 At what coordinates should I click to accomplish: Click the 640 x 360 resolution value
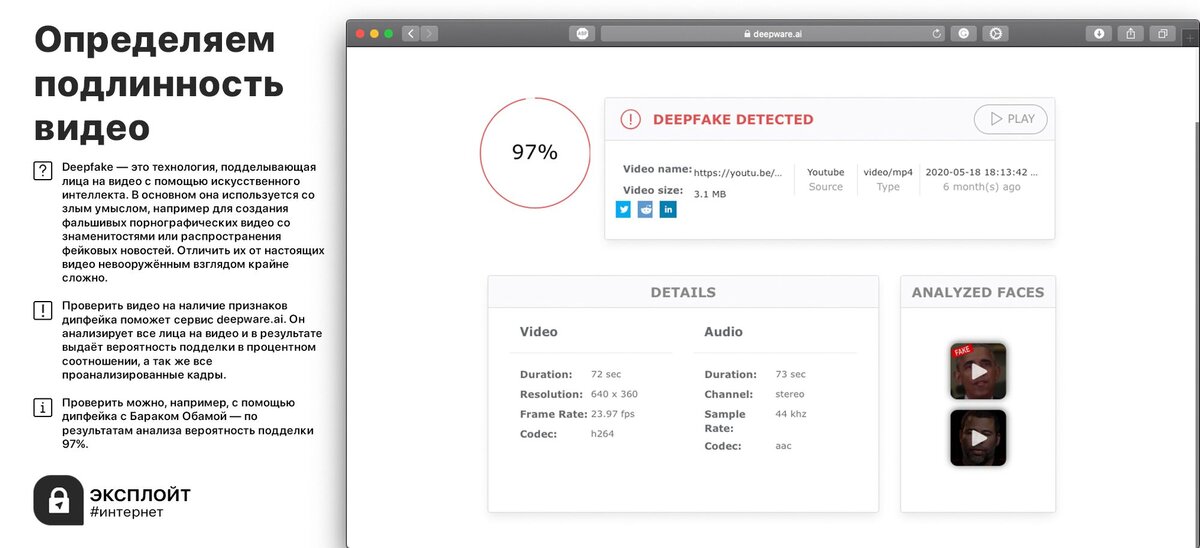point(614,394)
